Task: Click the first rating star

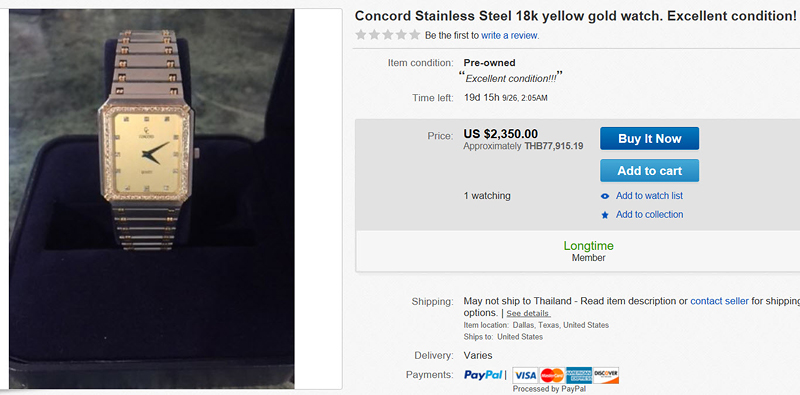Action: click(x=361, y=35)
